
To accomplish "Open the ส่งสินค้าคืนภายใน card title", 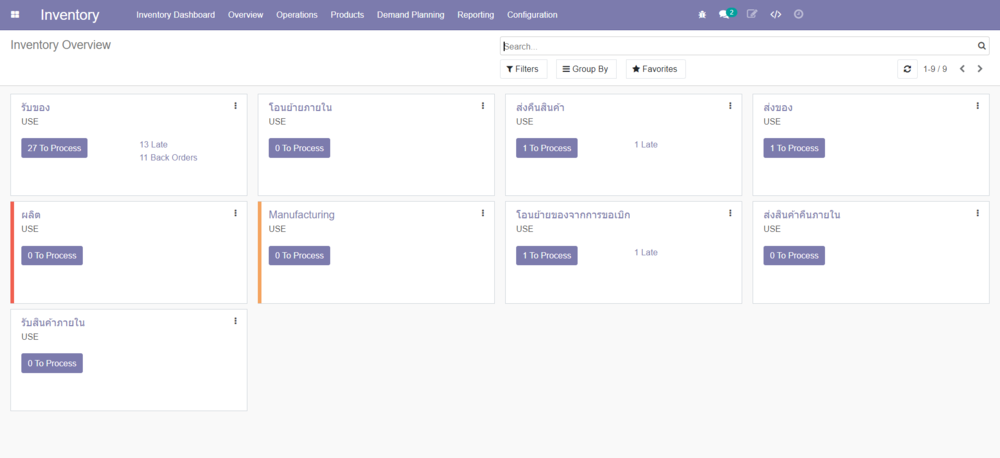I will (x=802, y=215).
